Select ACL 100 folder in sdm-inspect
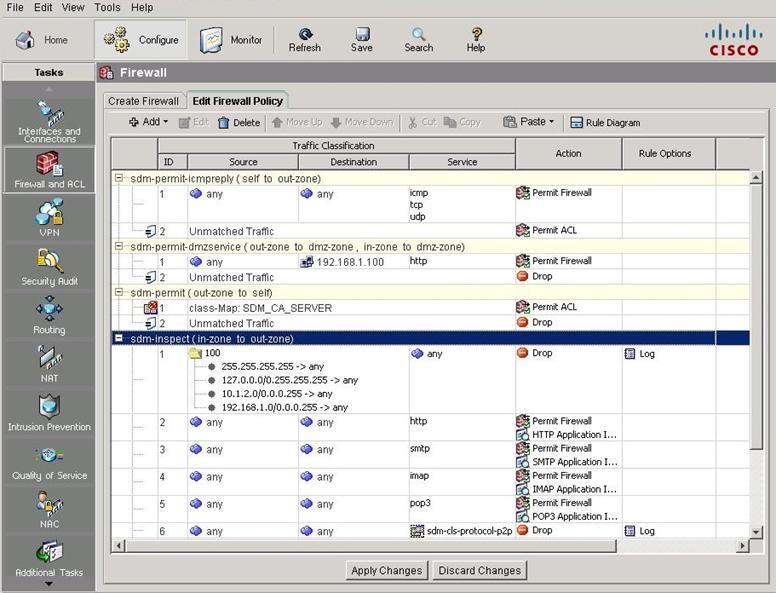The width and height of the screenshot is (776, 593). 205,353
